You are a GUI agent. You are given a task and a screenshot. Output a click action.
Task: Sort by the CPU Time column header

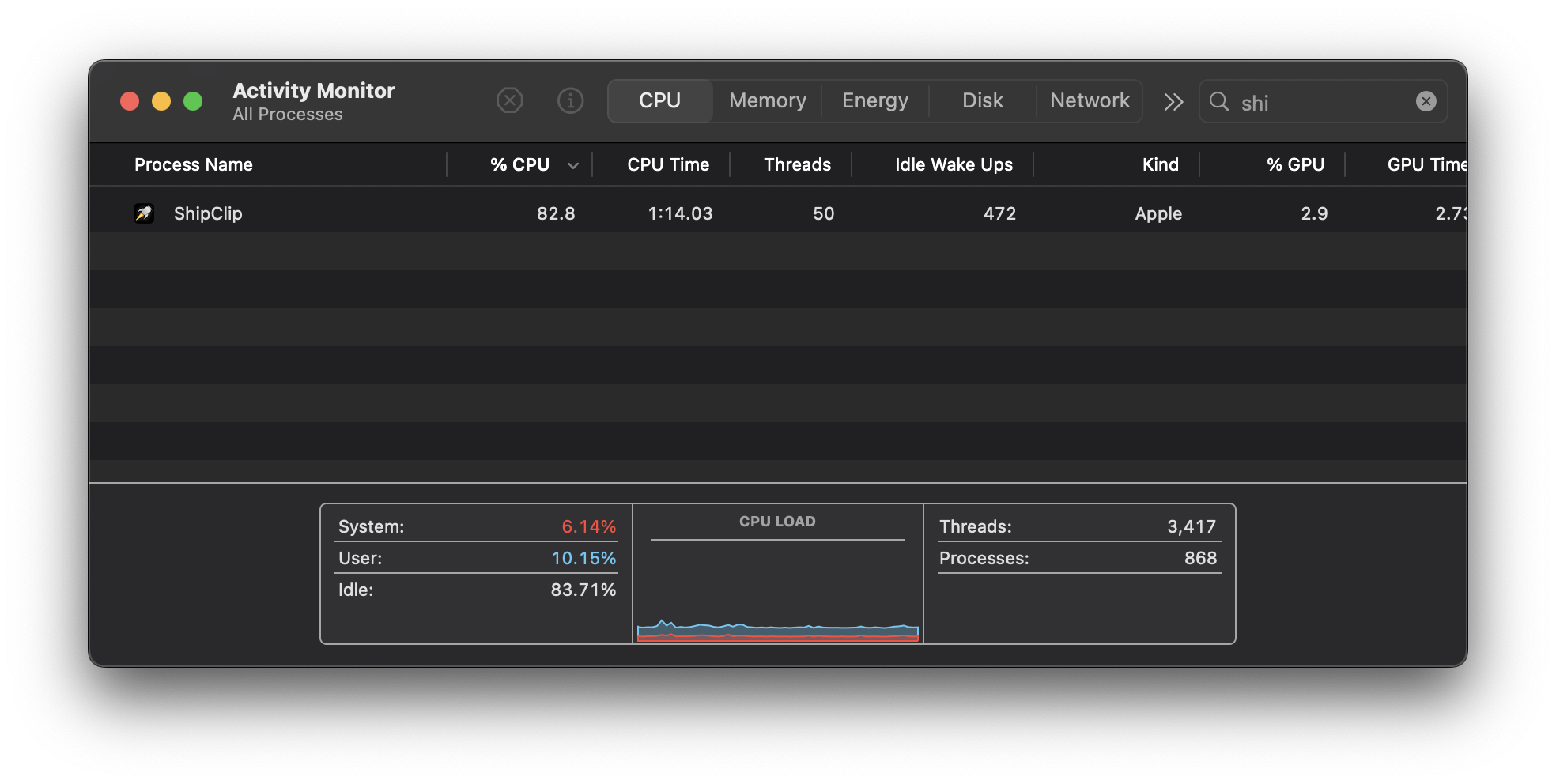click(x=667, y=164)
